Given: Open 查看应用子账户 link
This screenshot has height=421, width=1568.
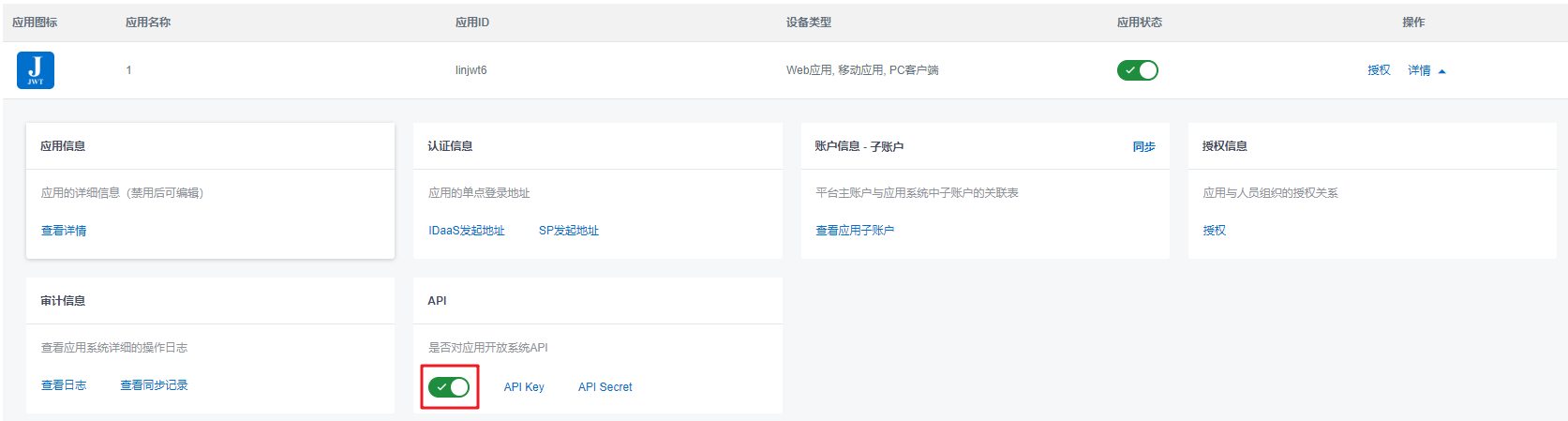Looking at the screenshot, I should coord(854,231).
